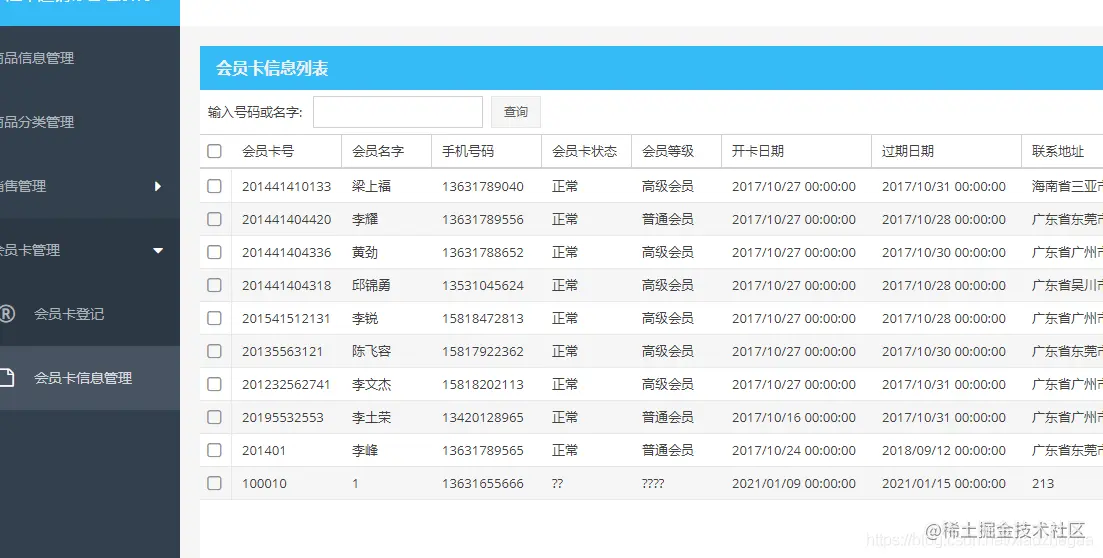The image size is (1103, 558).
Task: Click address 海南省三亚 in first row
Action: [x=1066, y=186]
